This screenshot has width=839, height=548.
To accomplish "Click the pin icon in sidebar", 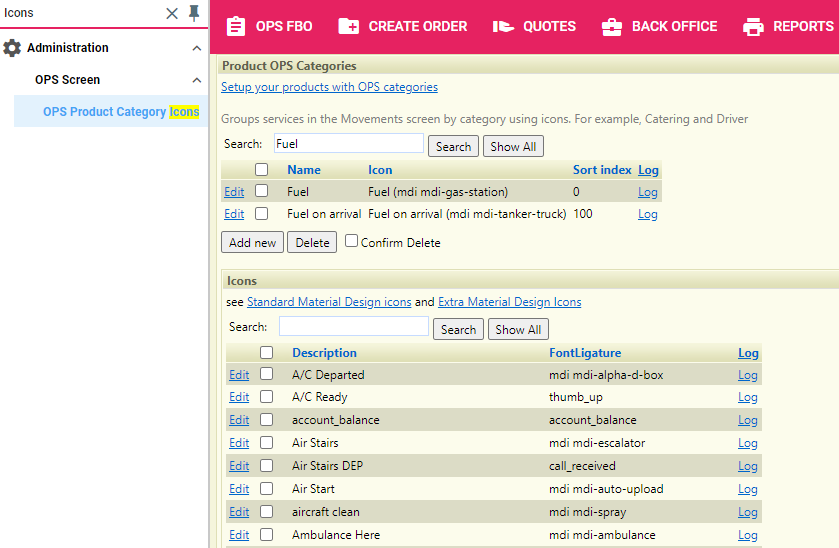I will point(195,13).
